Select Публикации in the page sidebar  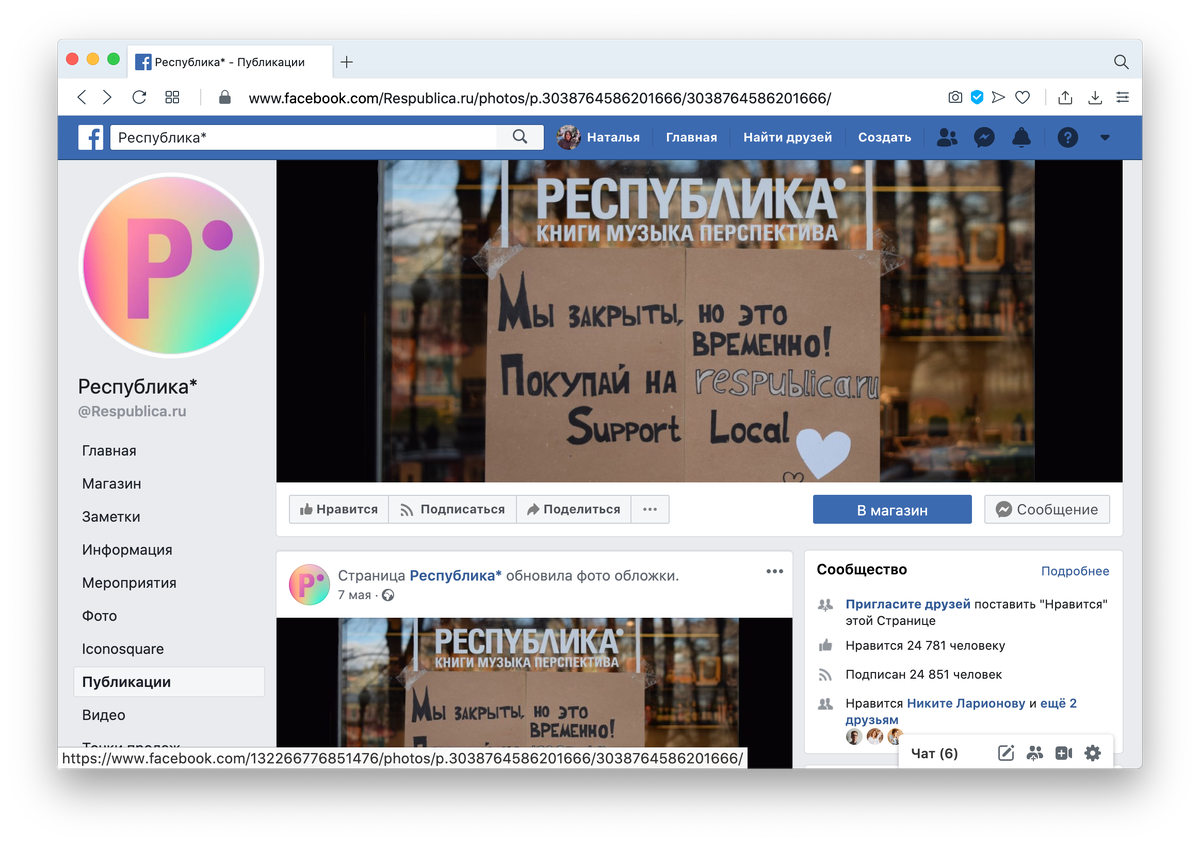click(x=169, y=682)
